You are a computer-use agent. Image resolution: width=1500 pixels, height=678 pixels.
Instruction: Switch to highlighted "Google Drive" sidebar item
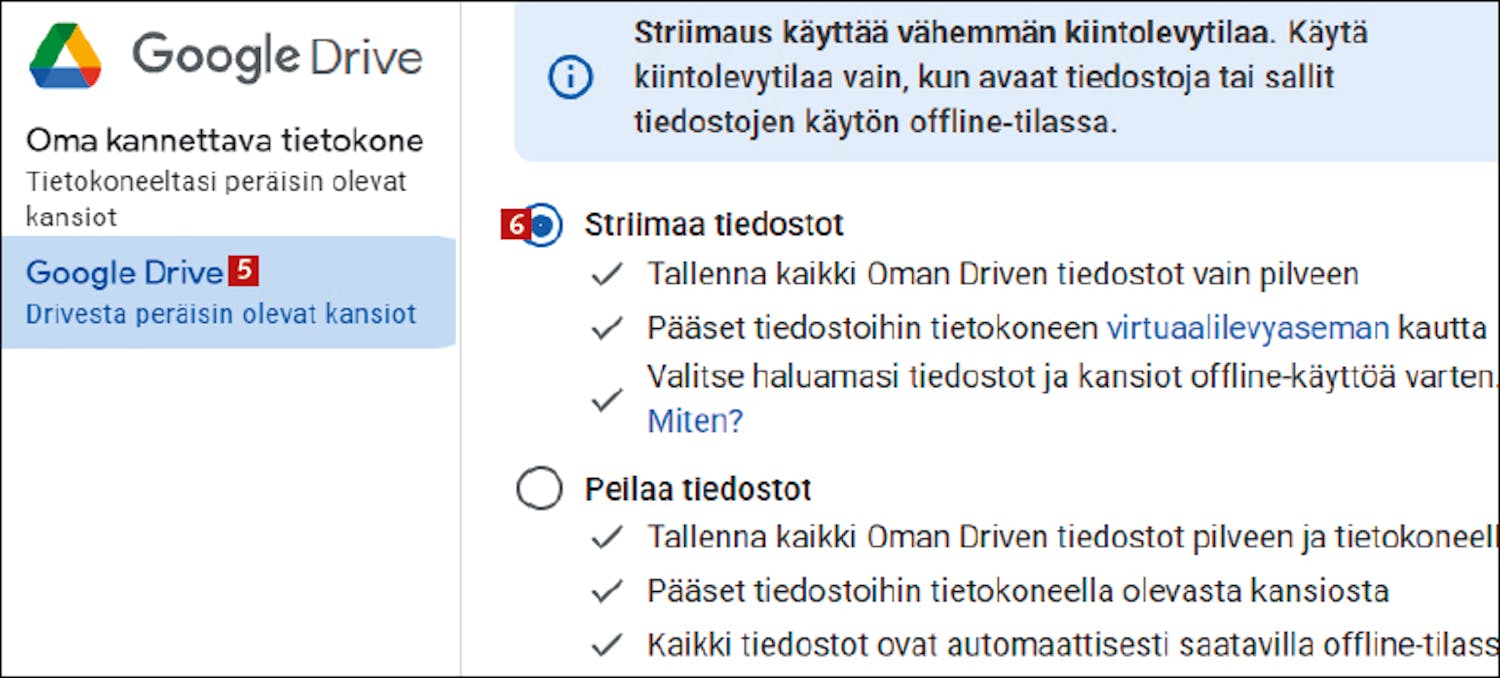click(x=124, y=272)
